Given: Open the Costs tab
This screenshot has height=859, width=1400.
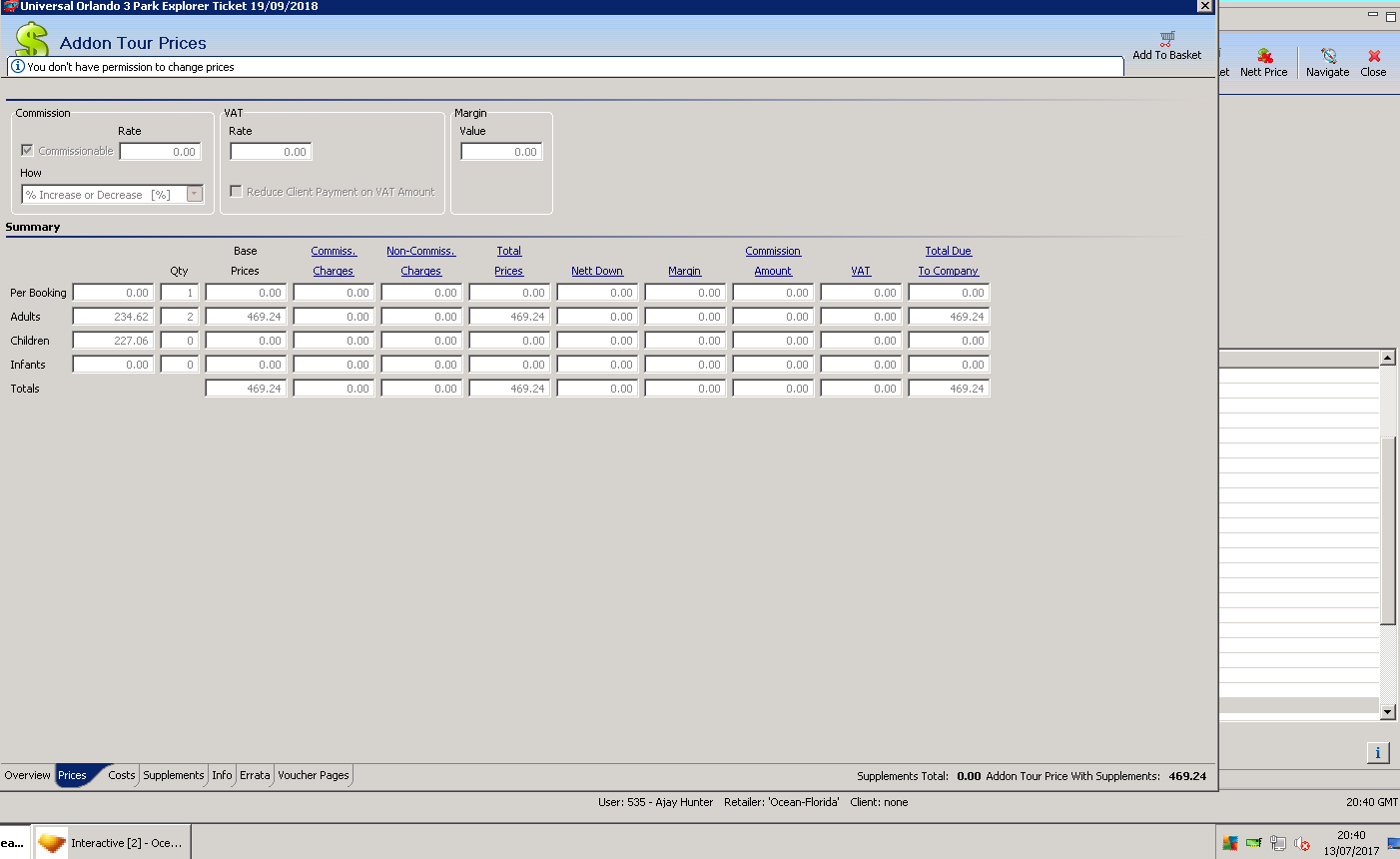Looking at the screenshot, I should [121, 775].
